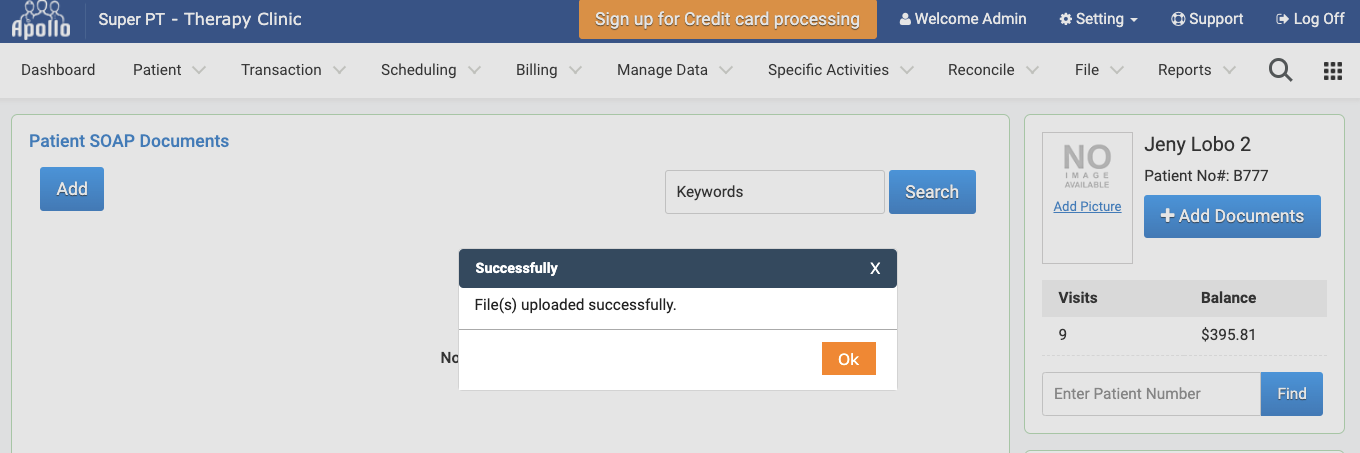1360x453 pixels.
Task: Click the Welcome Admin user icon
Action: tap(905, 19)
